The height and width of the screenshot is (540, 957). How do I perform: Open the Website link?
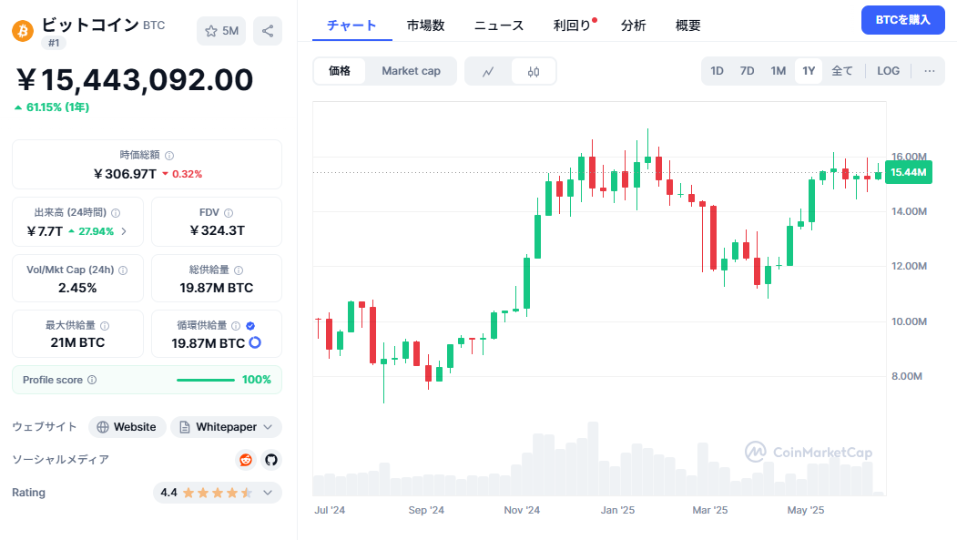click(x=127, y=427)
